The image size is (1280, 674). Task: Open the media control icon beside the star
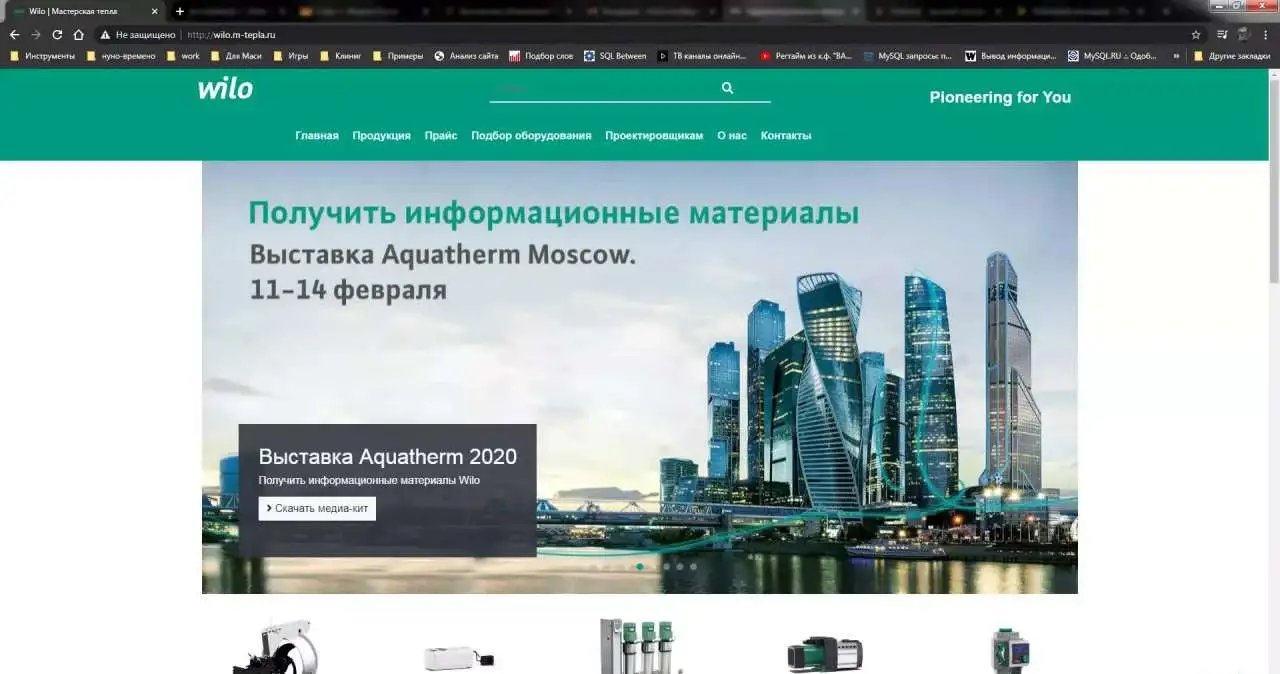(1222, 34)
